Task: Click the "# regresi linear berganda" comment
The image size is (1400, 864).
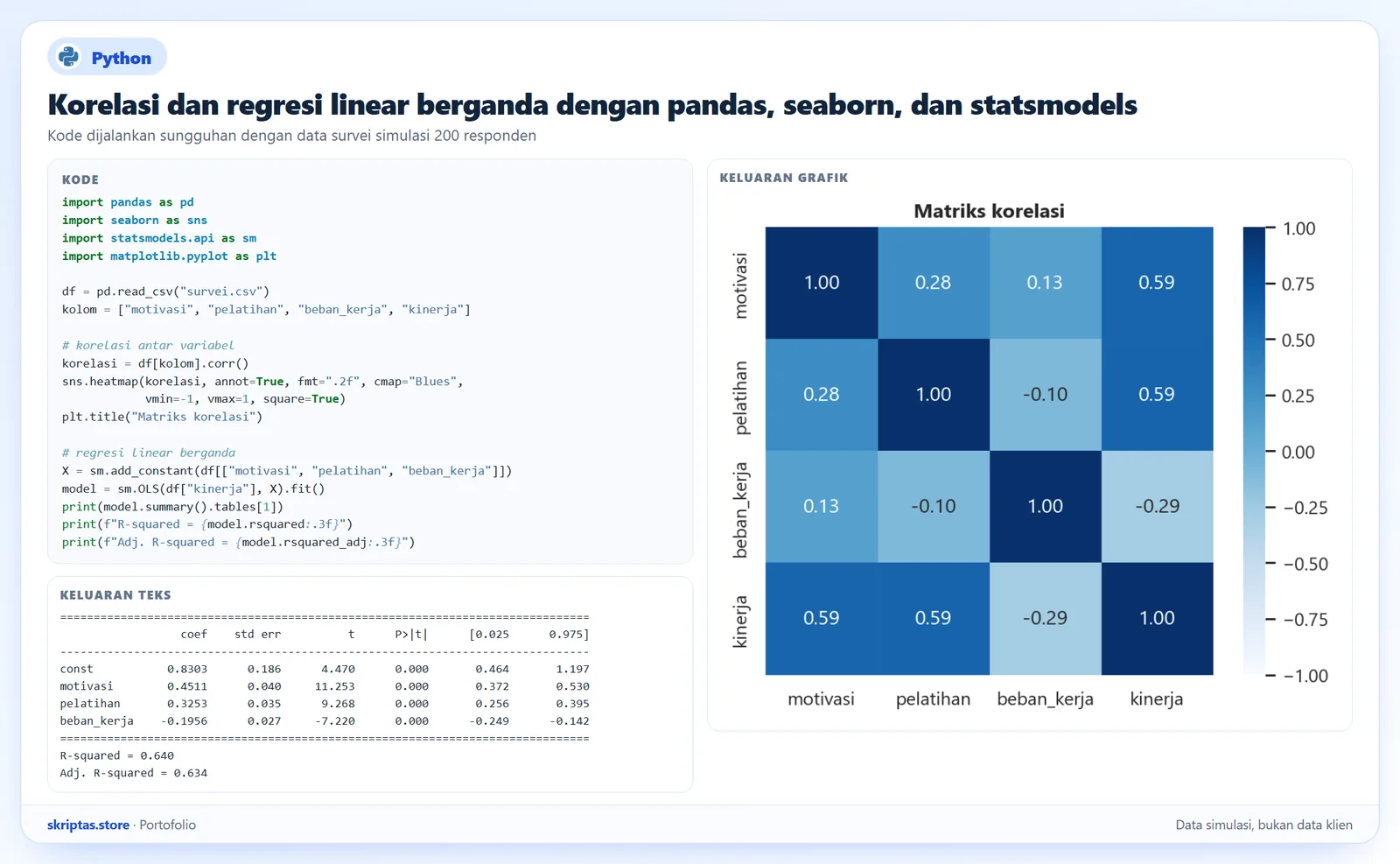Action: click(149, 453)
